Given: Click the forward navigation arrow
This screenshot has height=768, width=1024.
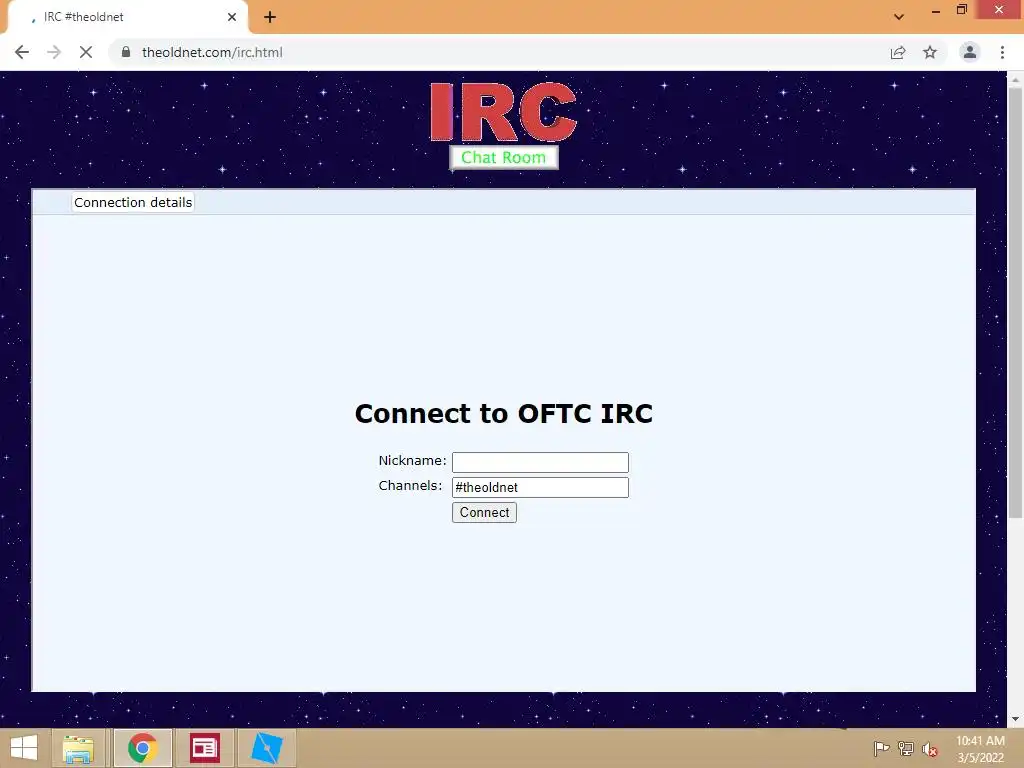Looking at the screenshot, I should click(x=54, y=52).
